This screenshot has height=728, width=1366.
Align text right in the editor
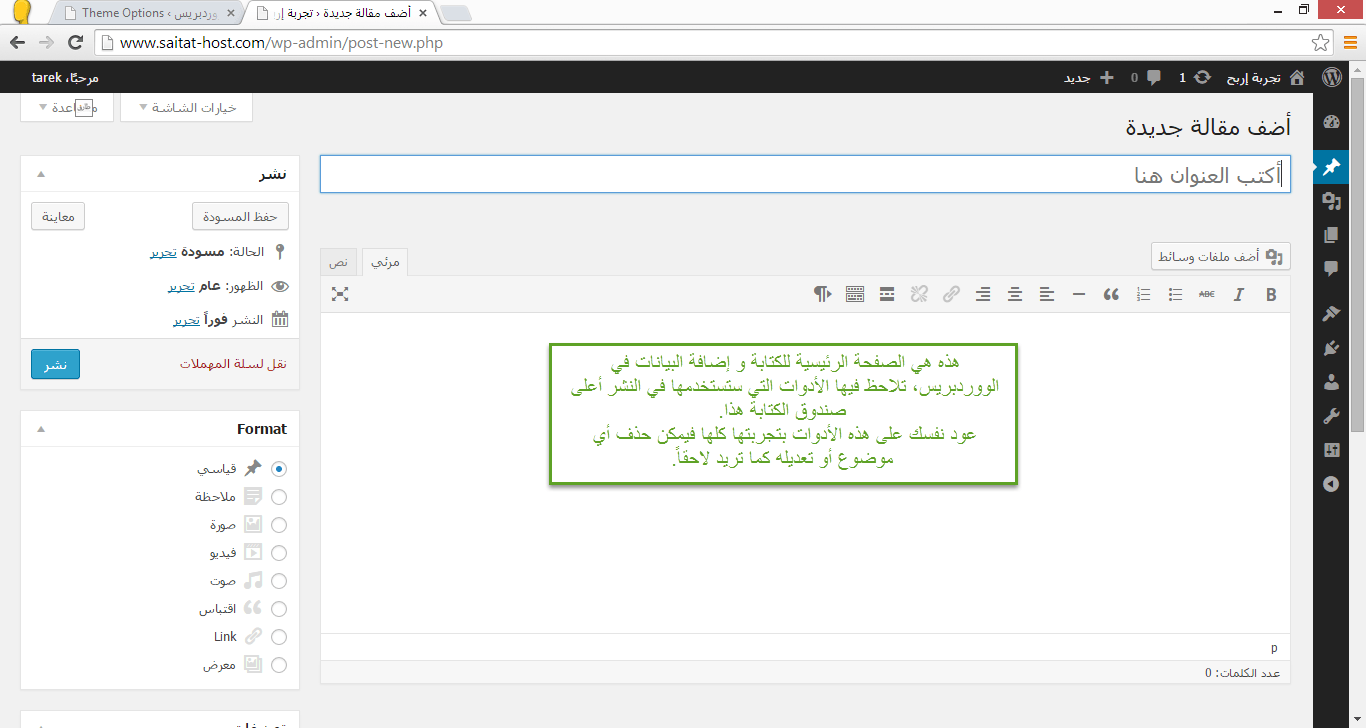983,294
